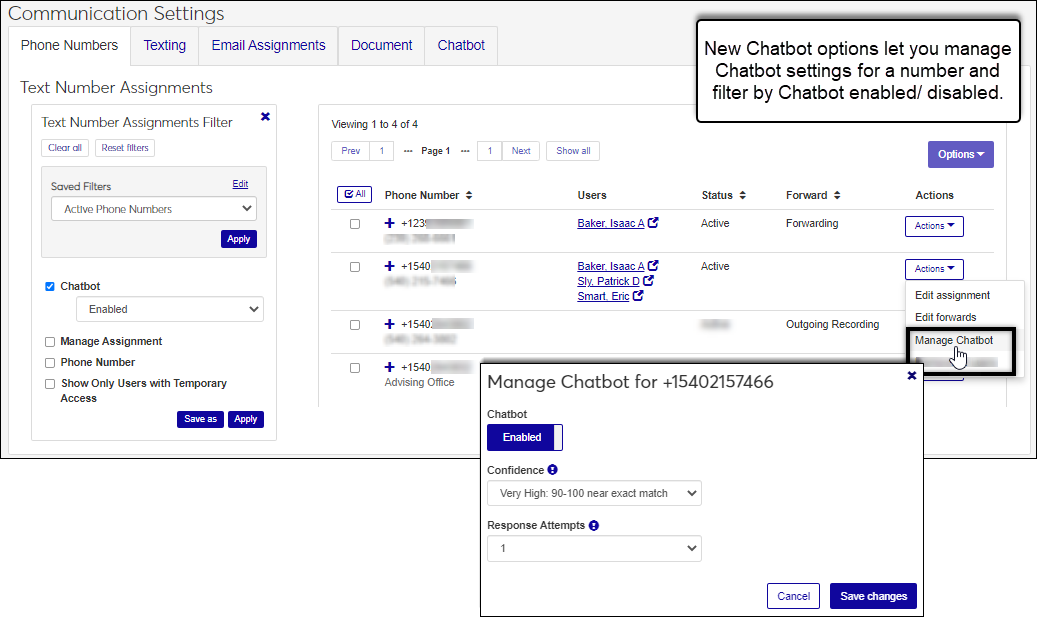Screen dimensions: 1037x617
Task: Switch to the Email Assignments tab
Action: tap(268, 46)
